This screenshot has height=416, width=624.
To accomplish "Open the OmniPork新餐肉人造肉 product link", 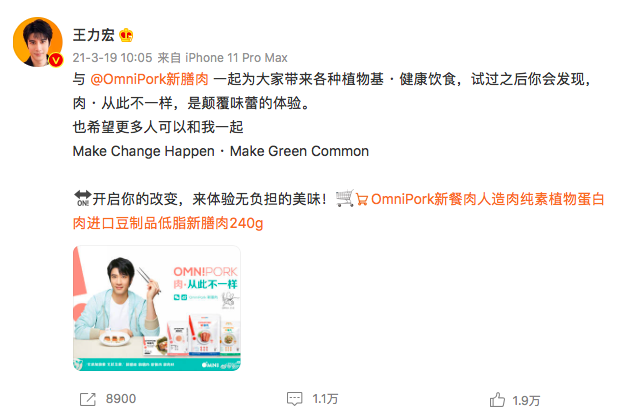I will (488, 199).
